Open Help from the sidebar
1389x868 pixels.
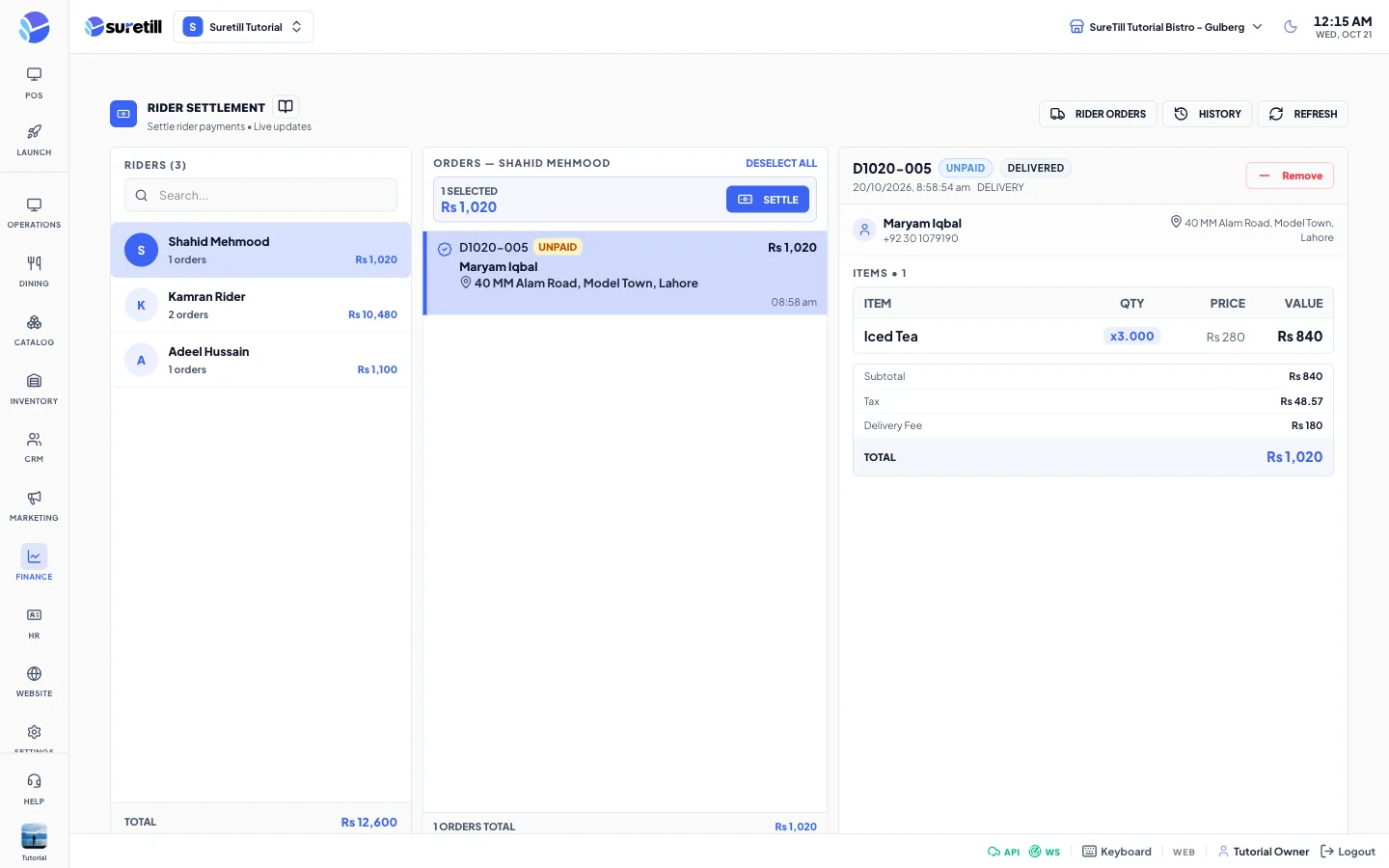click(x=34, y=789)
